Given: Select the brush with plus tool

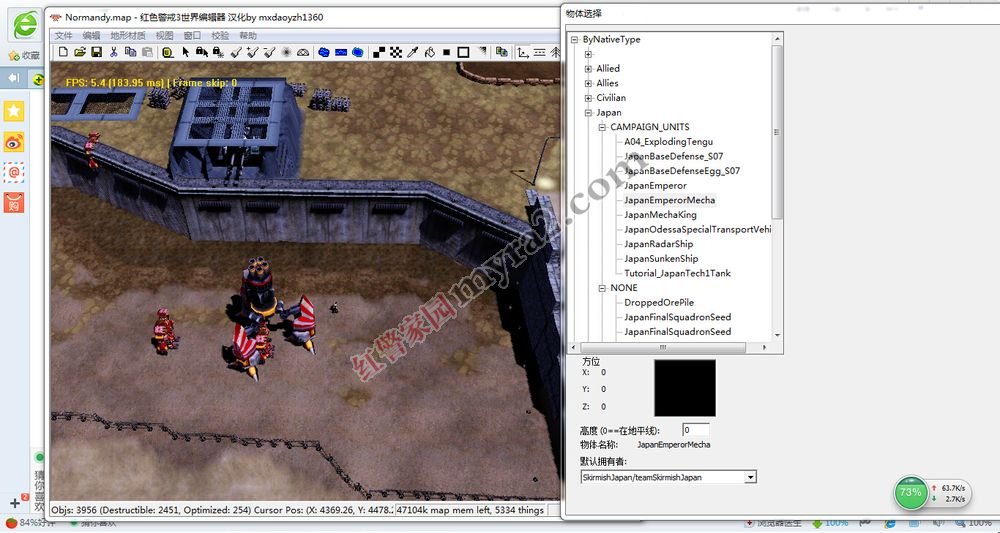Looking at the screenshot, I should click(252, 52).
